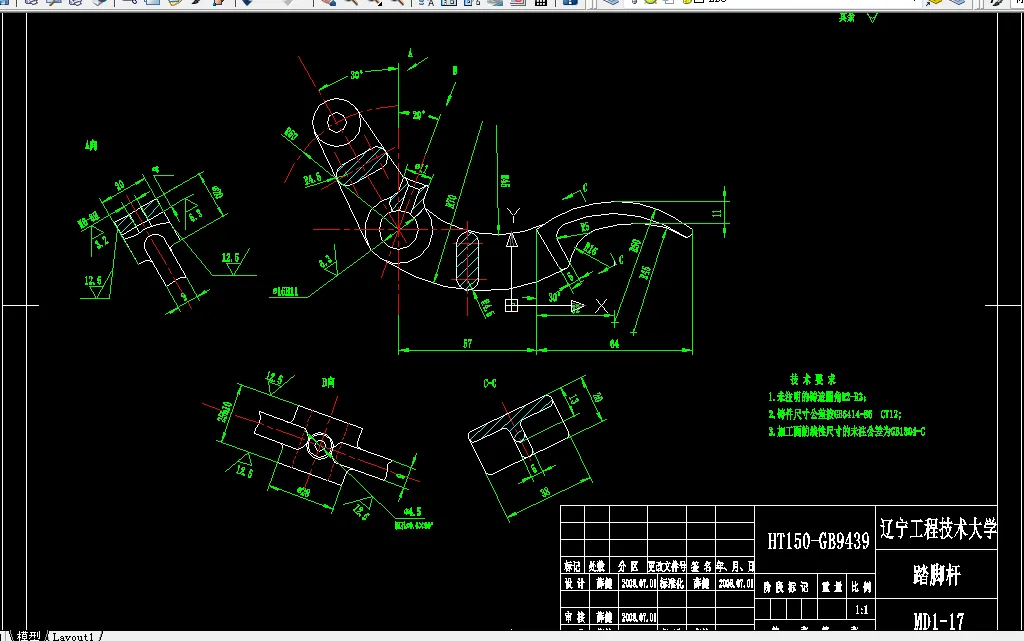Select the 64 horizontal dimension

tap(615, 343)
